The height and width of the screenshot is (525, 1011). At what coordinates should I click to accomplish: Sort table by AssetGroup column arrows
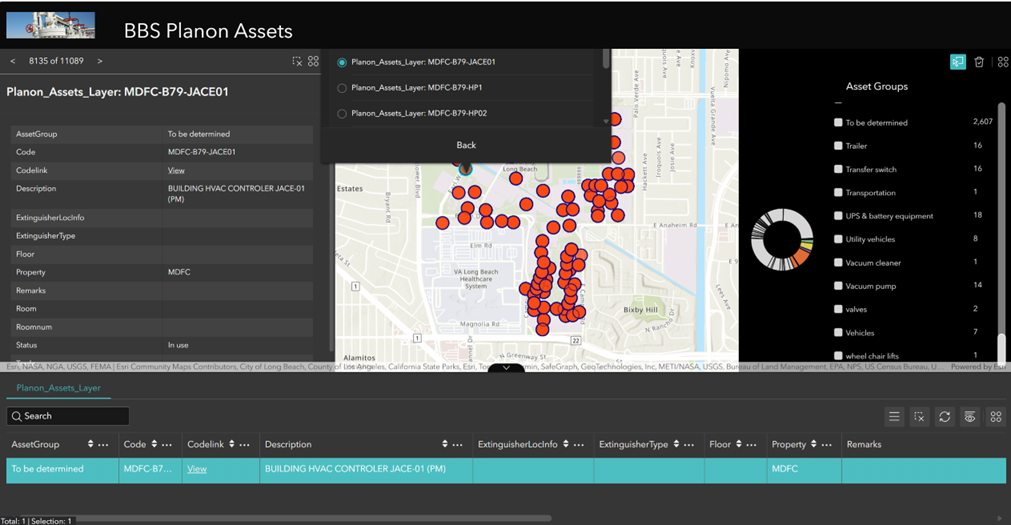[90, 444]
